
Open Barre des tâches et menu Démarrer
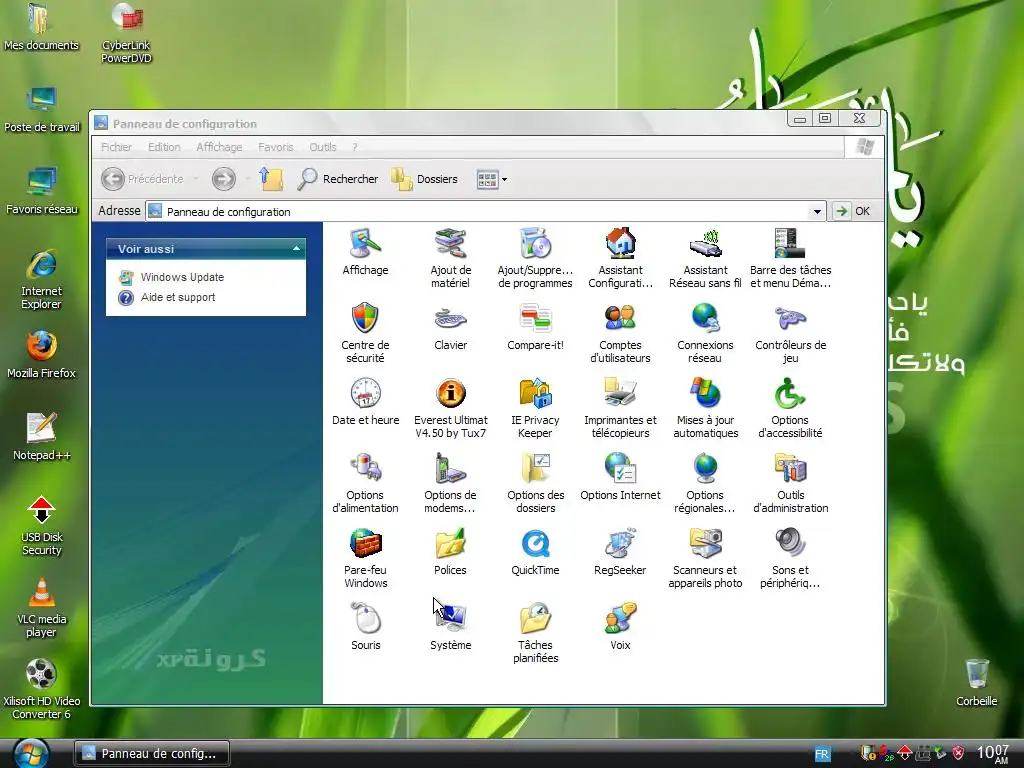click(x=790, y=257)
